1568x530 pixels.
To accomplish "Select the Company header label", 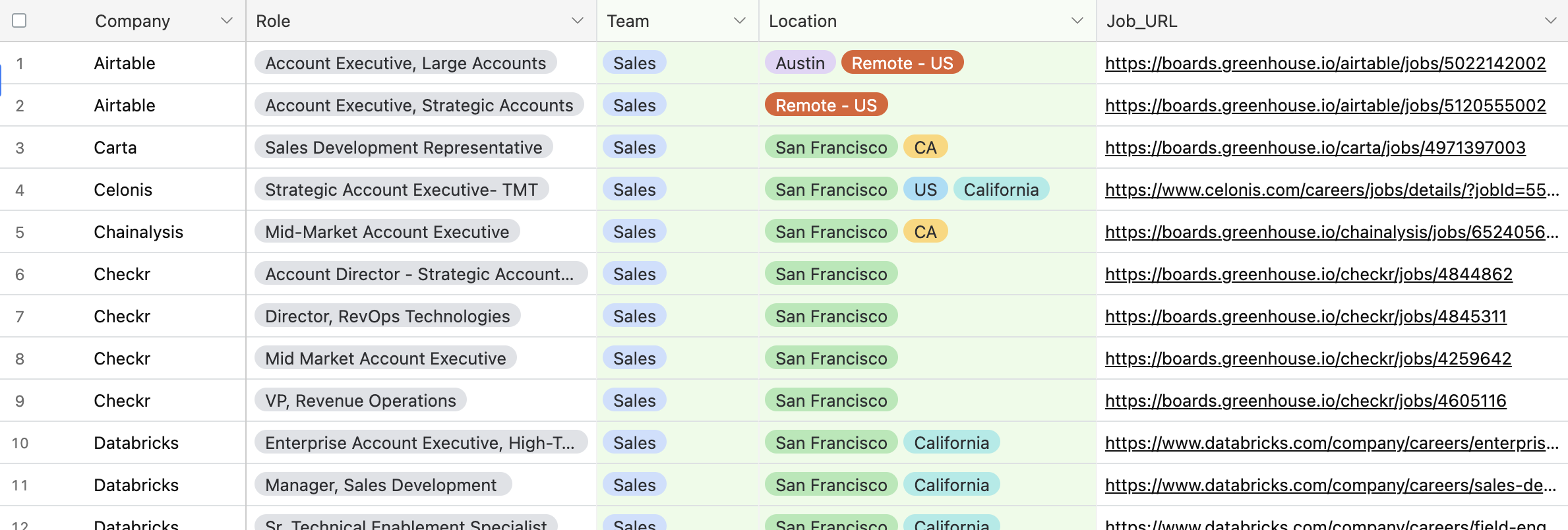I will [133, 21].
